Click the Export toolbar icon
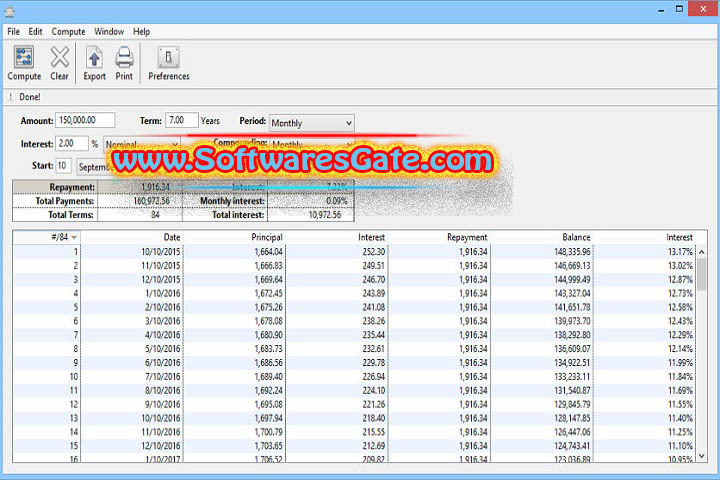This screenshot has height=480, width=720. 94,63
